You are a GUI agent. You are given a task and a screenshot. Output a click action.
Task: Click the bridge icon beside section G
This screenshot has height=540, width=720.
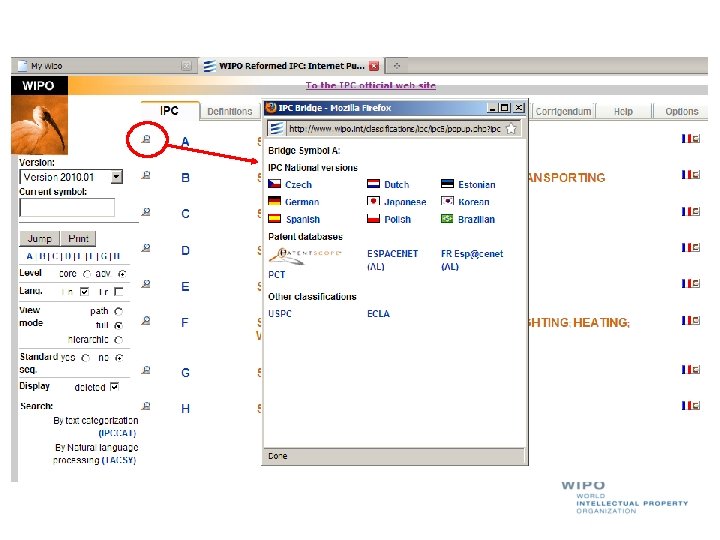[x=146, y=370]
